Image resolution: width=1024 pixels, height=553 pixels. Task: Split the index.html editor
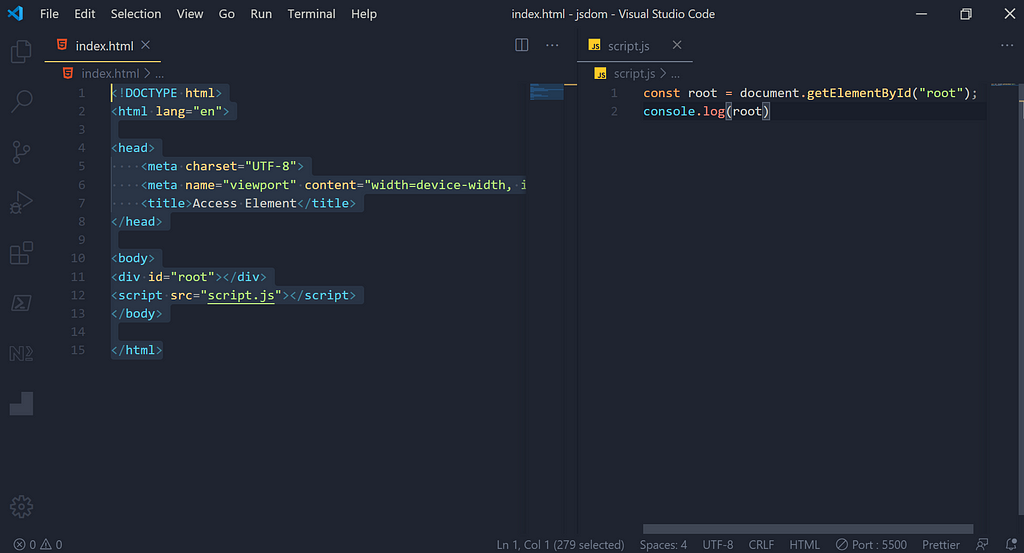coord(522,45)
